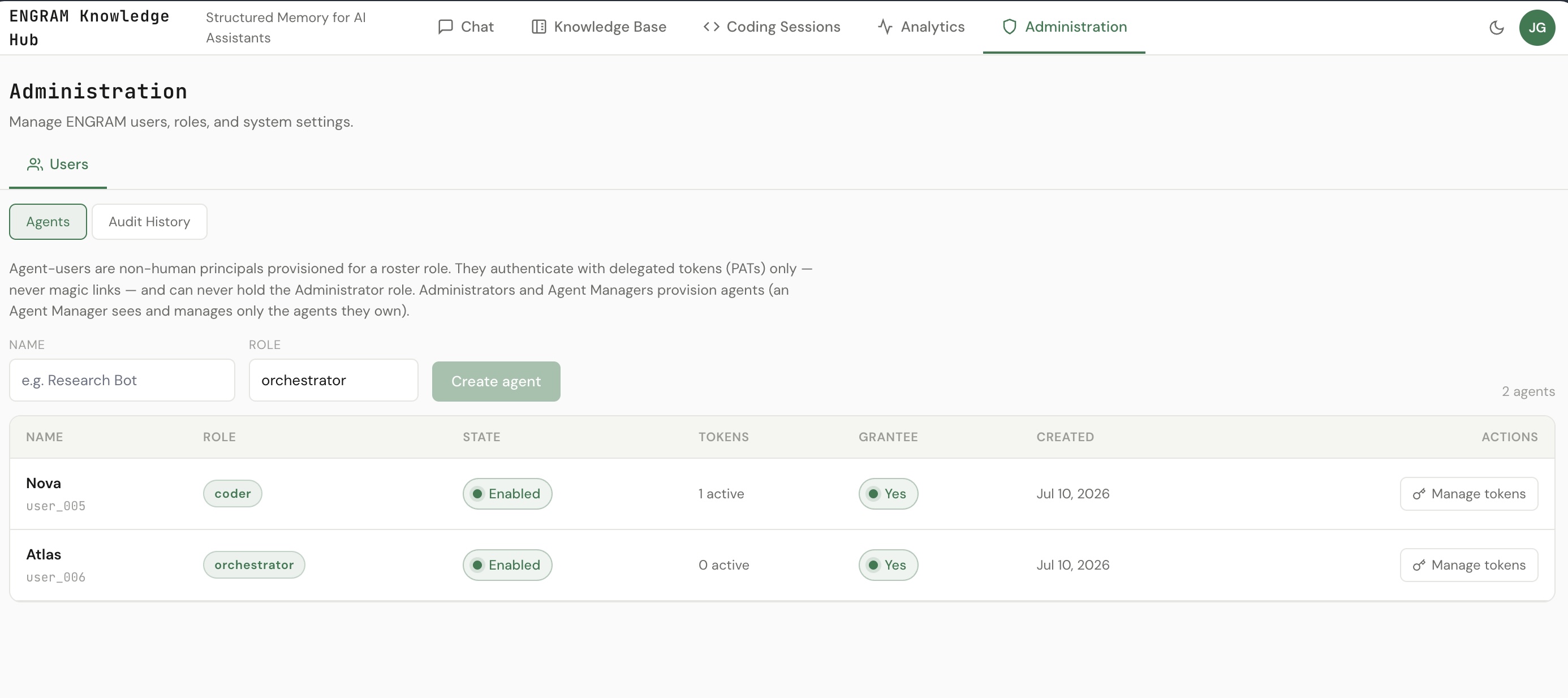Select the Agents view button
The width and height of the screenshot is (1568, 698).
coord(48,222)
